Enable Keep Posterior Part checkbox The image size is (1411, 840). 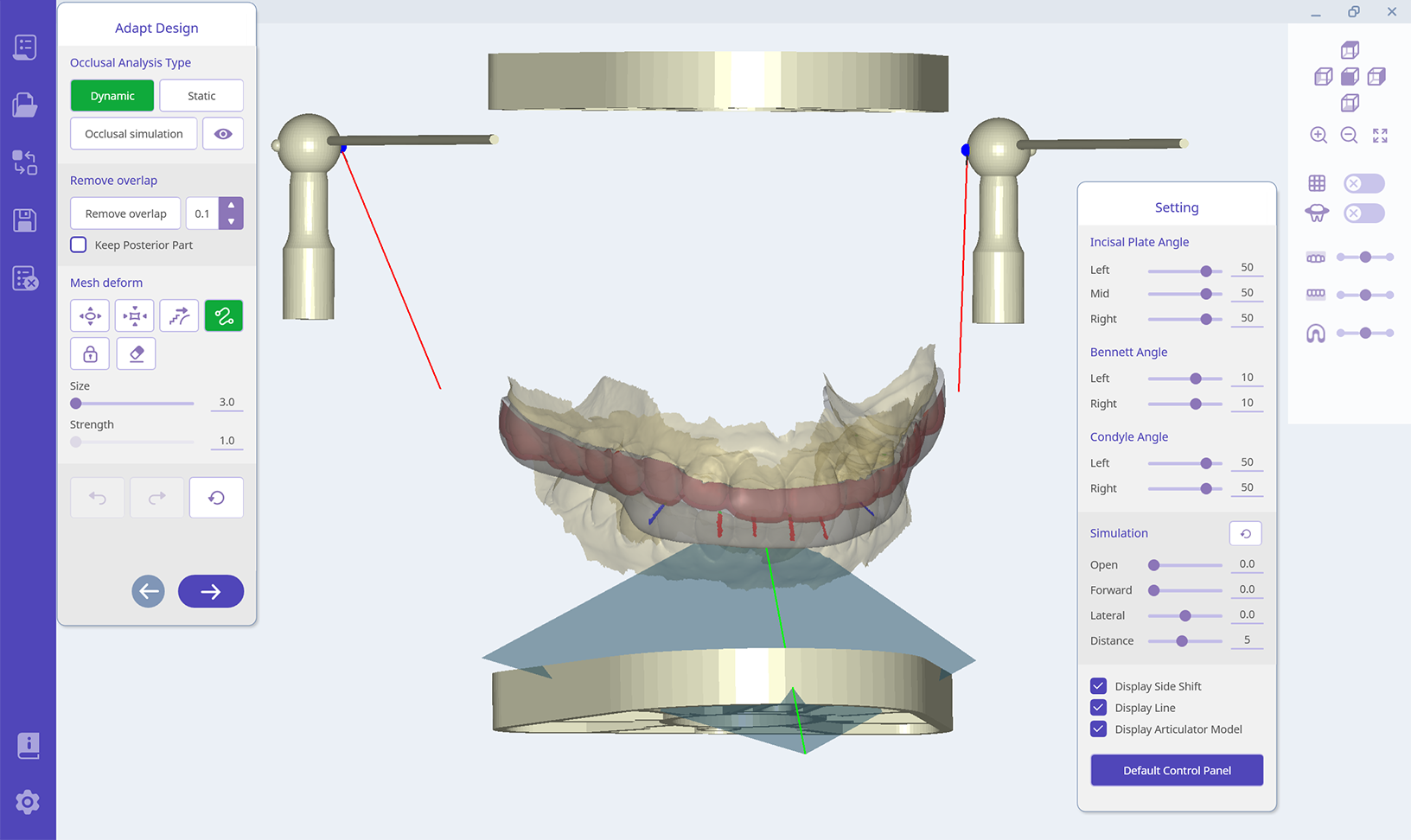point(79,245)
